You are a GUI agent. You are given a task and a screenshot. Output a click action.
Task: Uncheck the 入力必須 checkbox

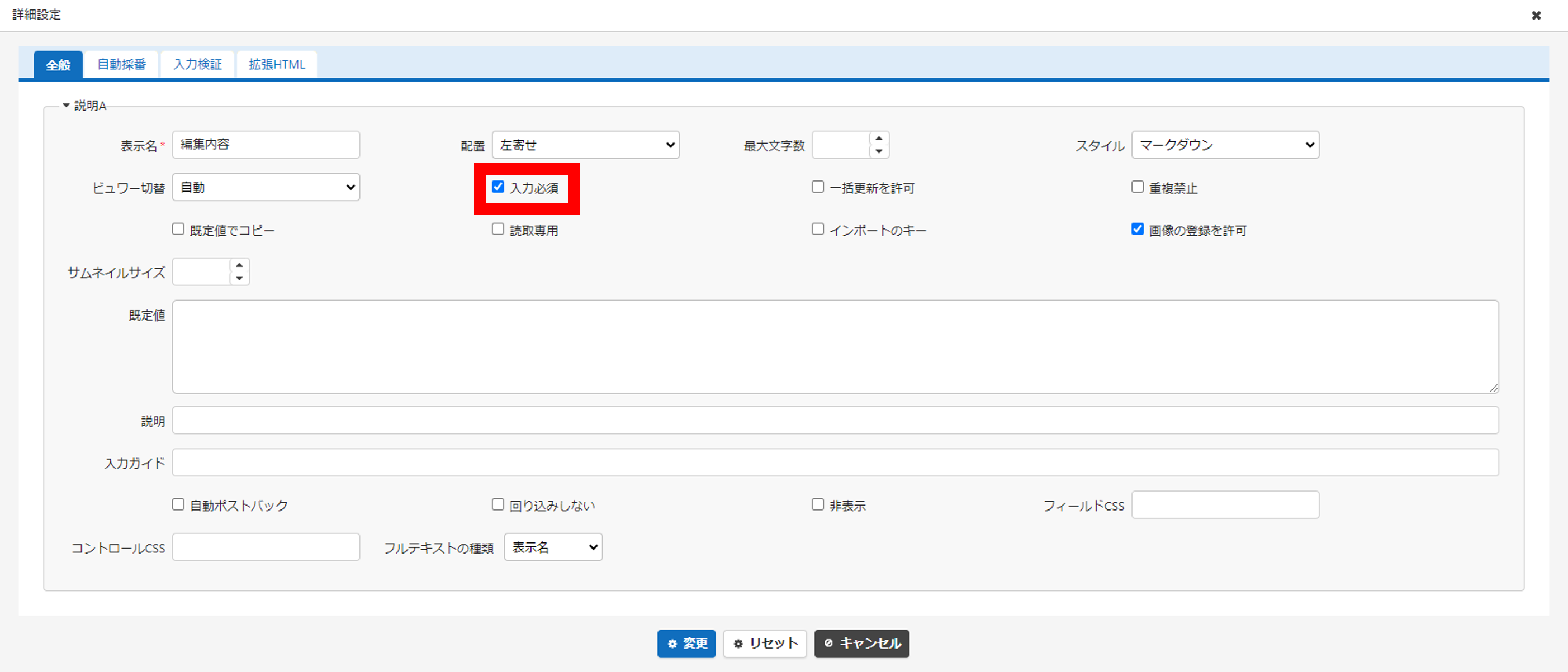498,187
